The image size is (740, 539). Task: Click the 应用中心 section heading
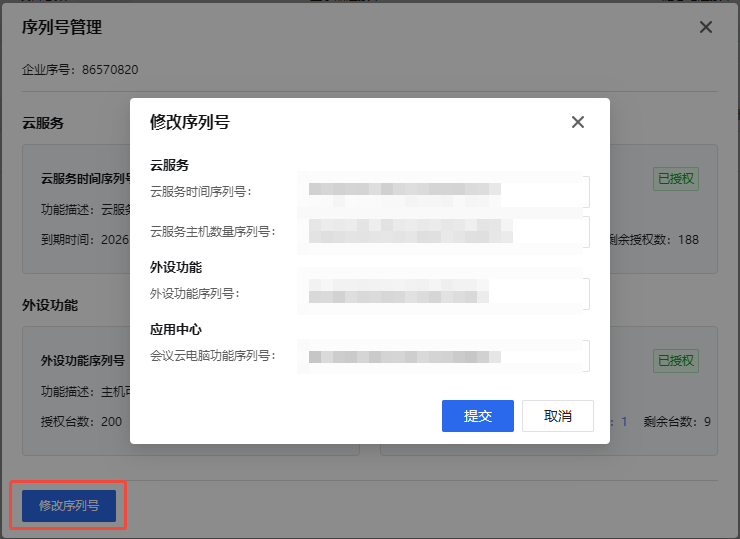pyautogui.click(x=177, y=329)
